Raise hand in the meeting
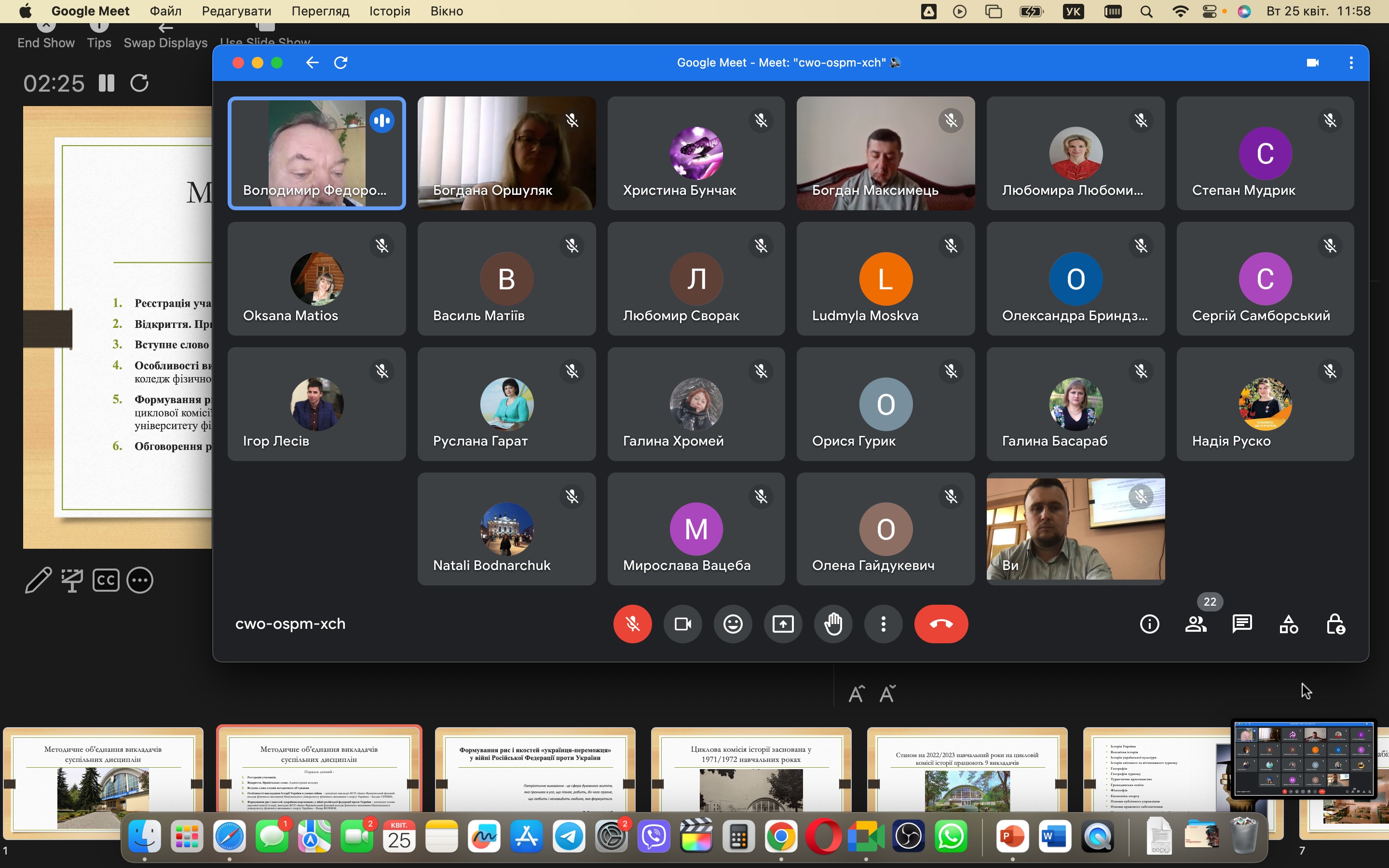The height and width of the screenshot is (868, 1389). (x=833, y=624)
